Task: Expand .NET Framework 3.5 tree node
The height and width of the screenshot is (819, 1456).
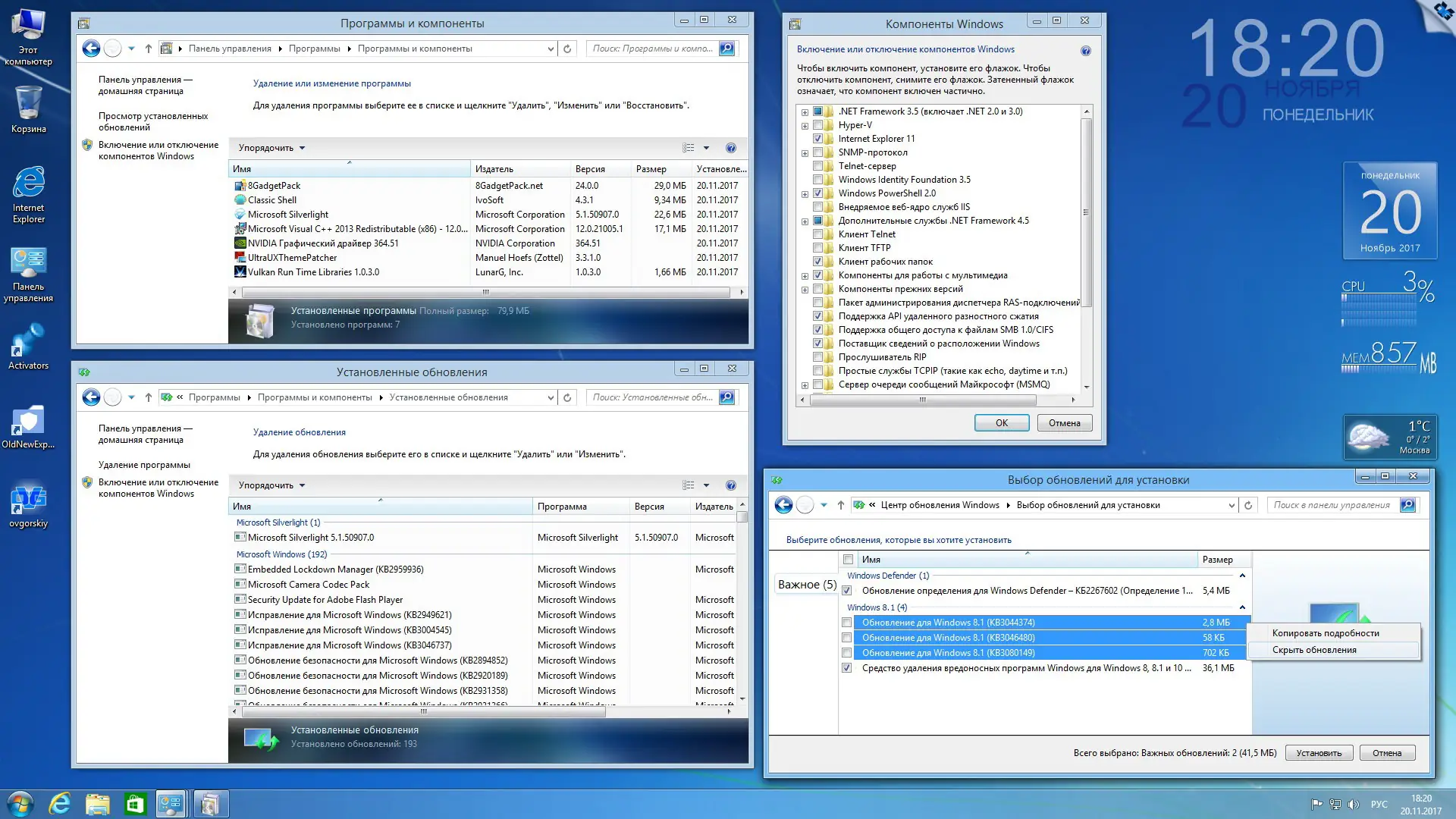Action: pyautogui.click(x=805, y=112)
